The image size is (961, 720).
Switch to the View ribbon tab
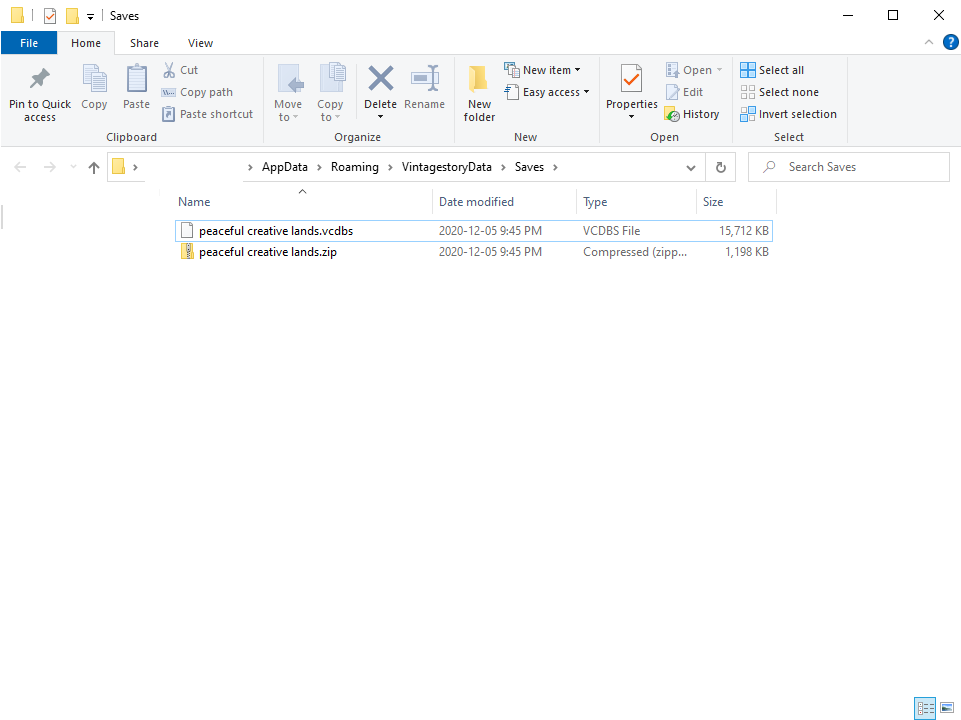200,43
